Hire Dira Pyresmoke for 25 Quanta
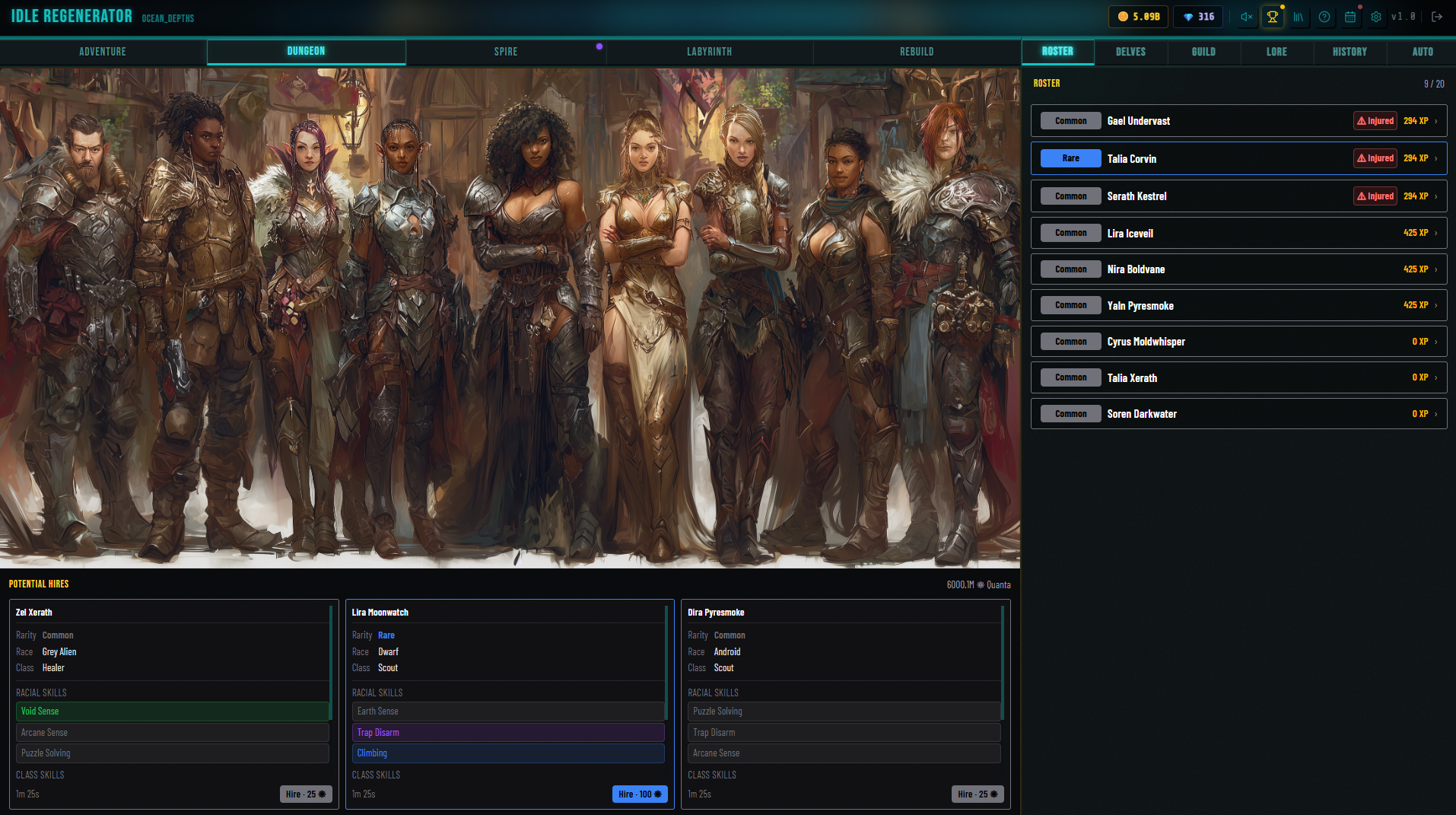Viewport: 1456px width, 815px height. click(978, 794)
